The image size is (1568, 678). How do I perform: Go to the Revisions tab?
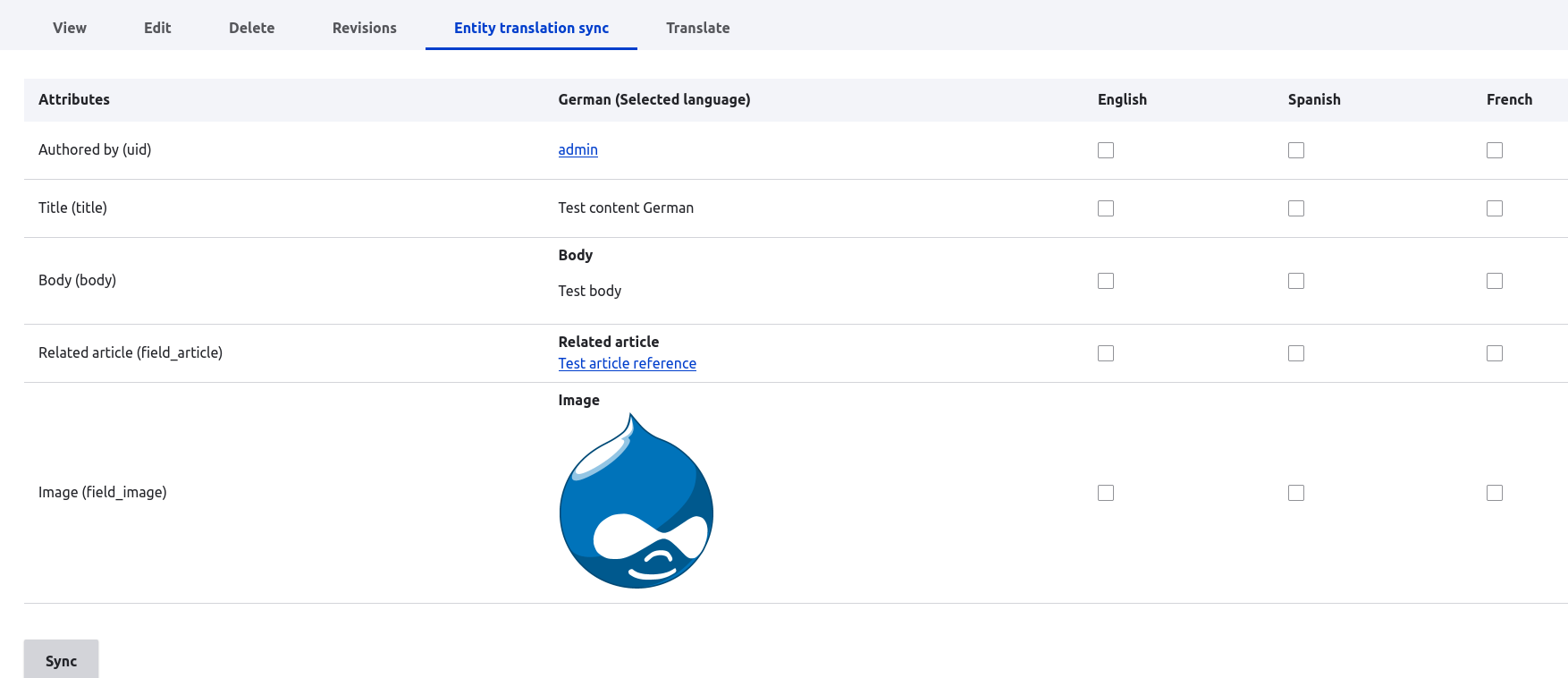click(364, 28)
